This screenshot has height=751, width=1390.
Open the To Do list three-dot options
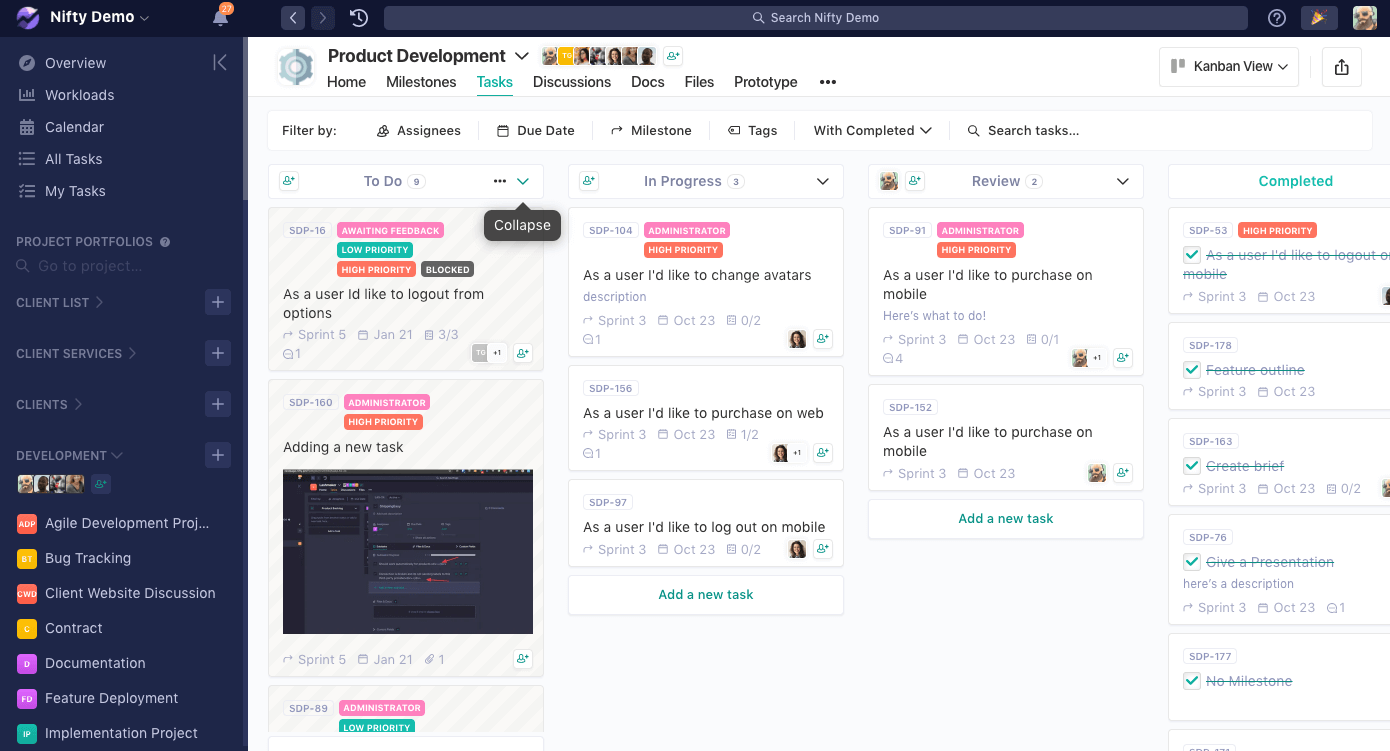[x=500, y=181]
